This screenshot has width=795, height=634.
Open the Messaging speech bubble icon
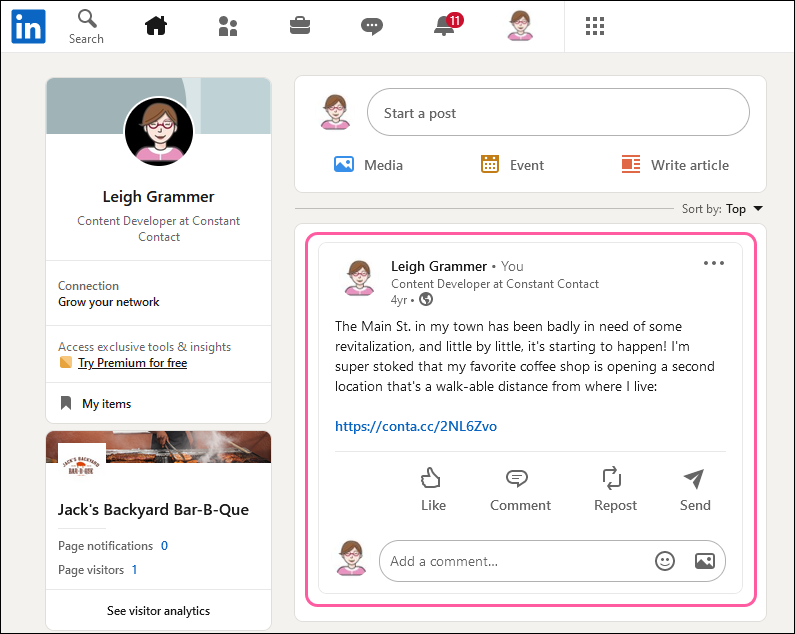point(372,26)
